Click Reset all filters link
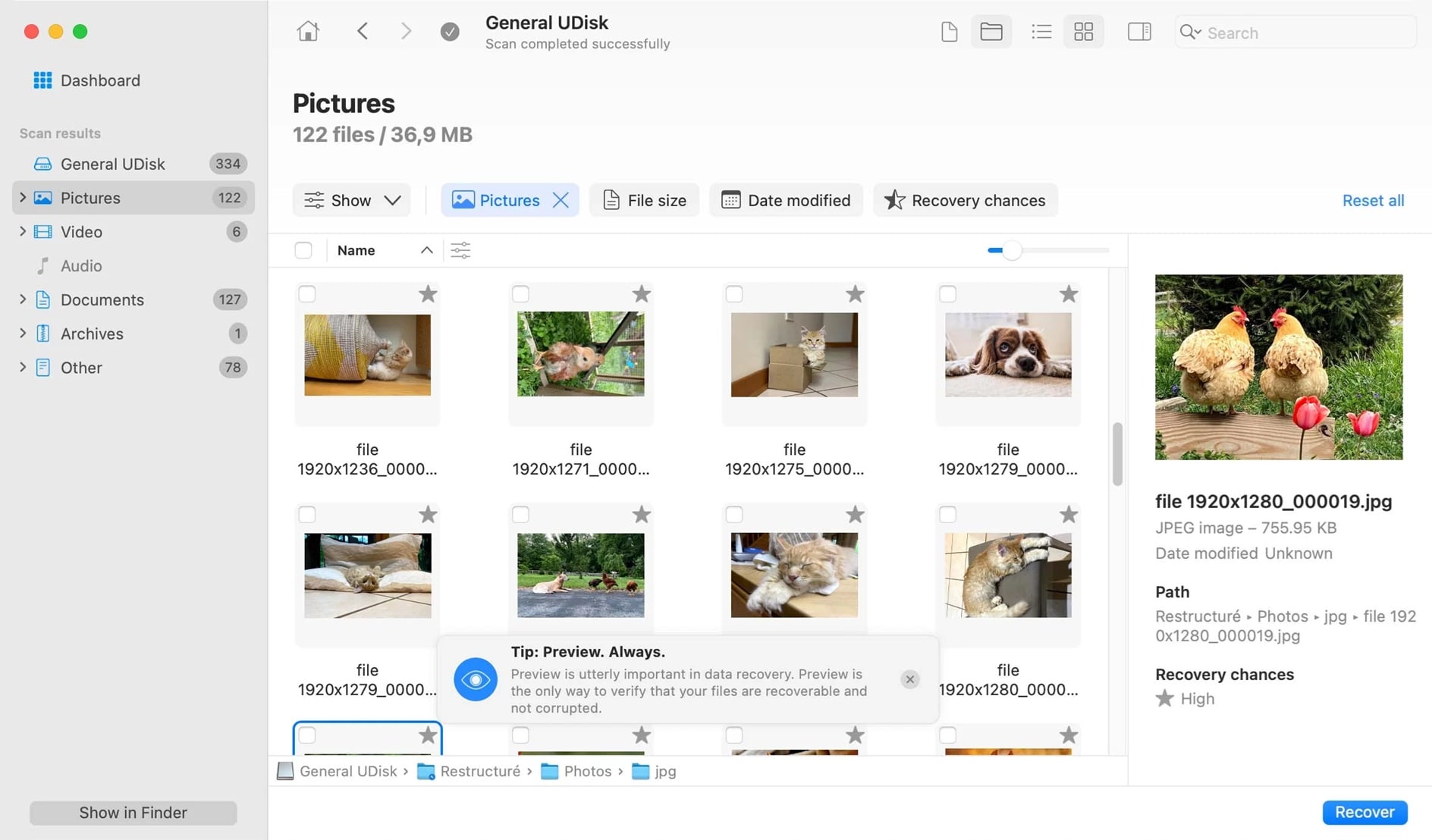Viewport: 1432px width, 840px height. coord(1373,200)
